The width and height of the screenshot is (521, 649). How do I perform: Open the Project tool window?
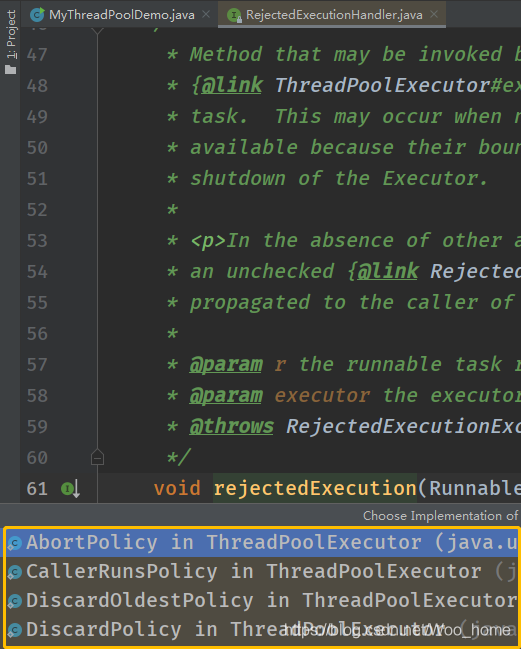click(x=11, y=42)
